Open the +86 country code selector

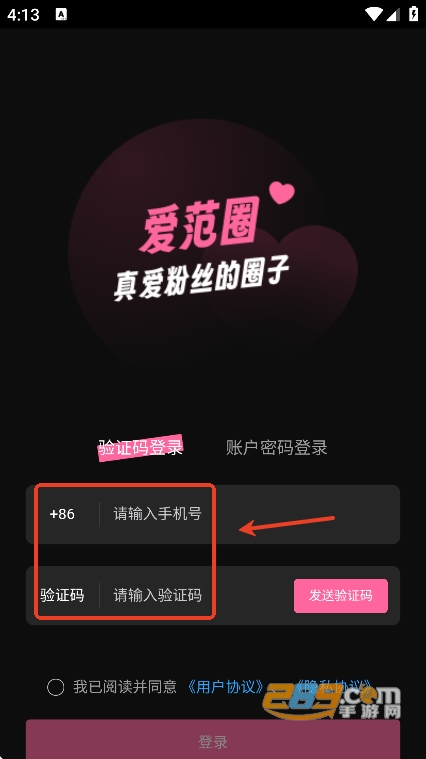tap(62, 514)
